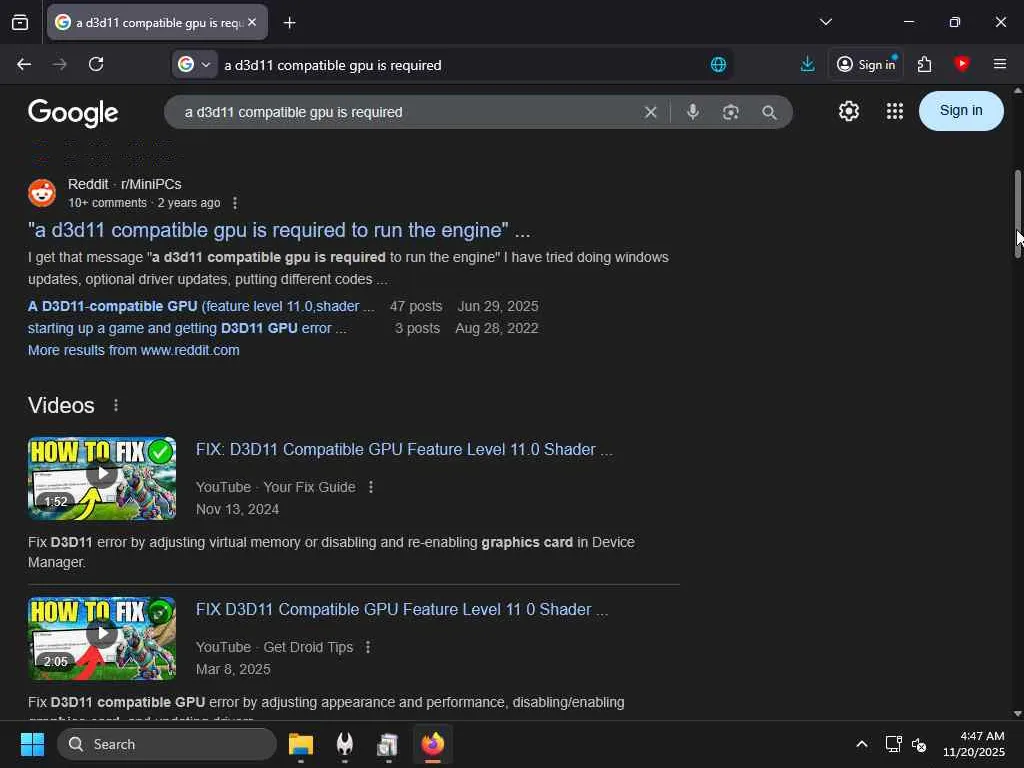This screenshot has width=1024, height=768.
Task: Open File Explorer from the taskbar
Action: (301, 744)
